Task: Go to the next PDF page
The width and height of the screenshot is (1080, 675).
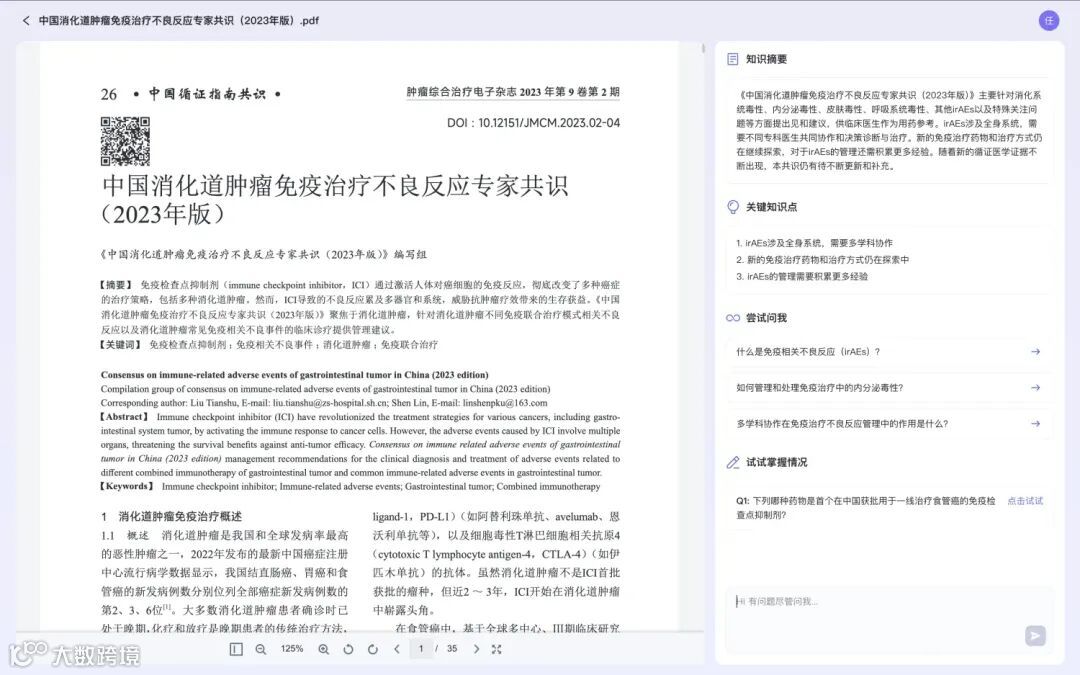Action: pos(476,649)
